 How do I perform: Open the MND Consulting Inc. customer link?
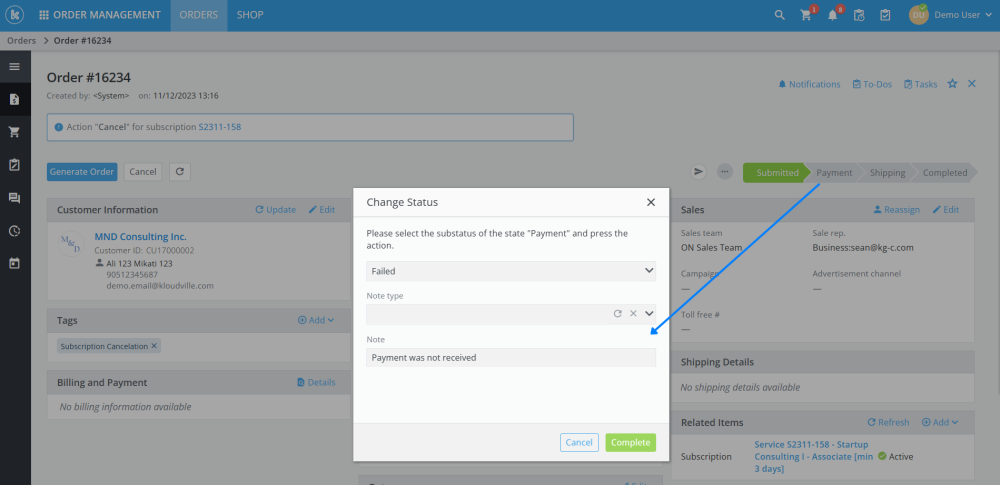[140, 237]
